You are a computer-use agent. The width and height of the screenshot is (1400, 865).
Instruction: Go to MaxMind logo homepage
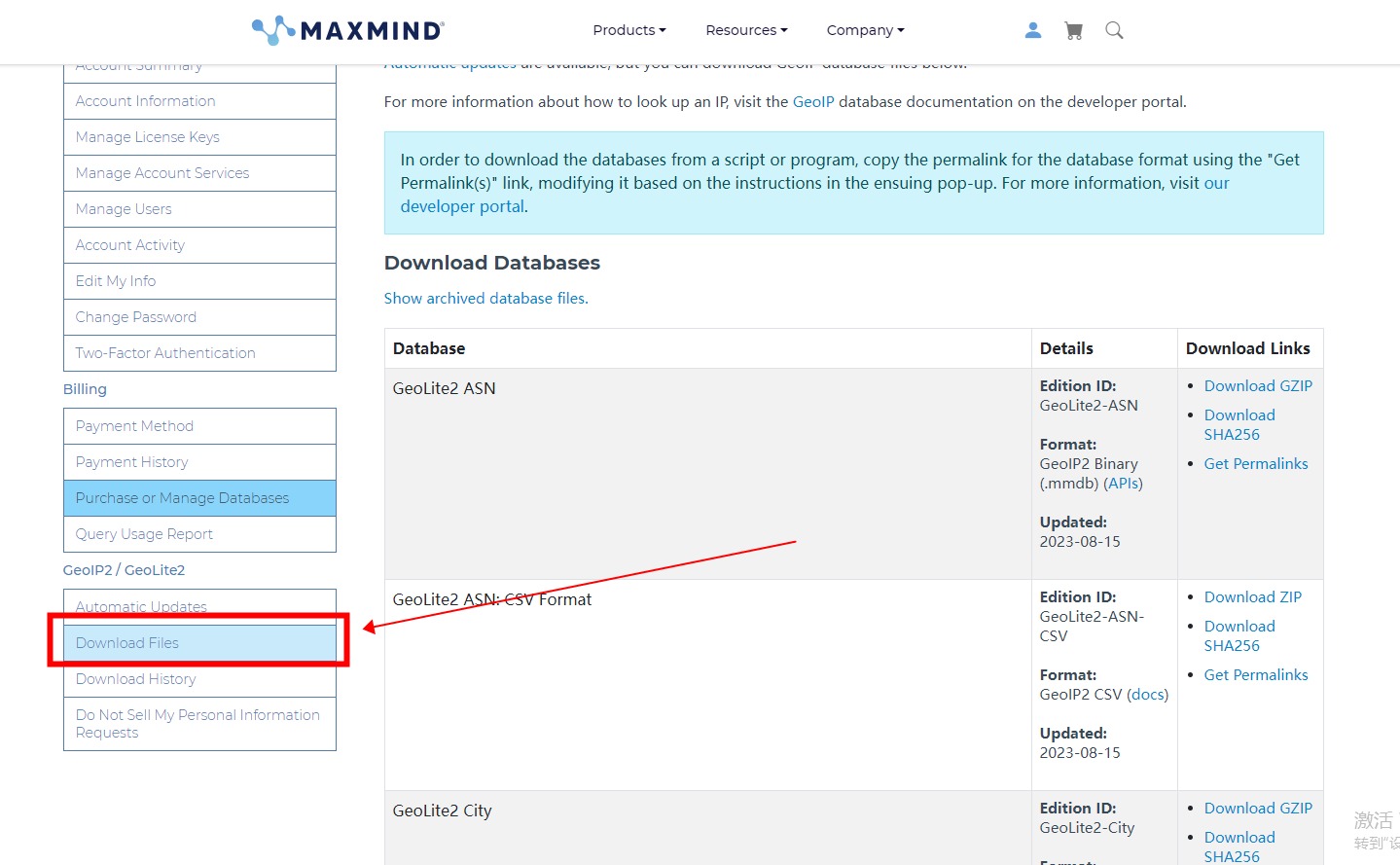(348, 30)
